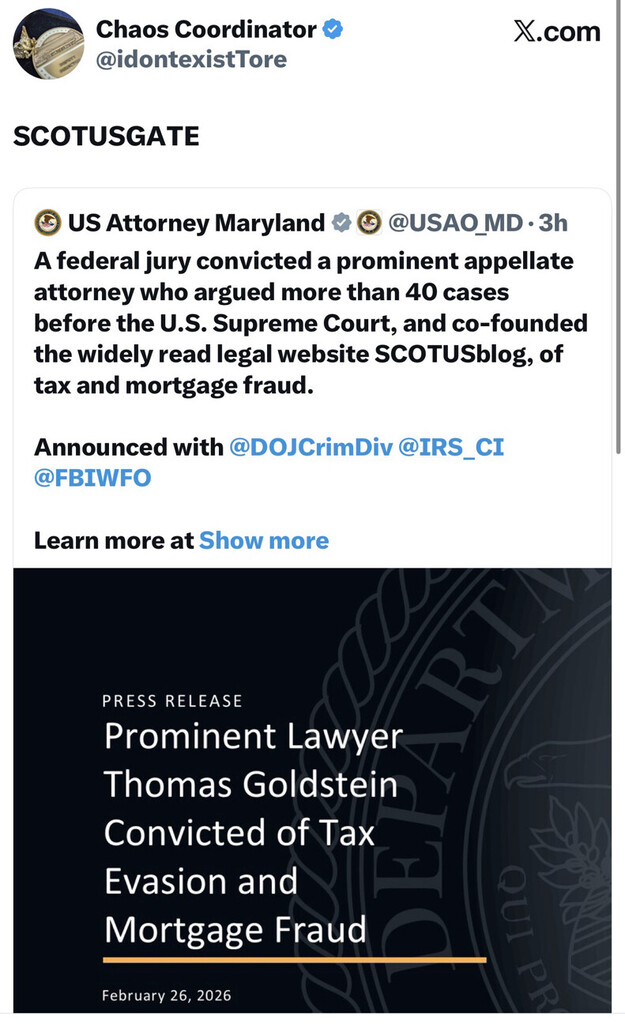The width and height of the screenshot is (625, 1025).
Task: Open the DOJ seal avatar before US Attorney Maryland
Action: (47, 222)
